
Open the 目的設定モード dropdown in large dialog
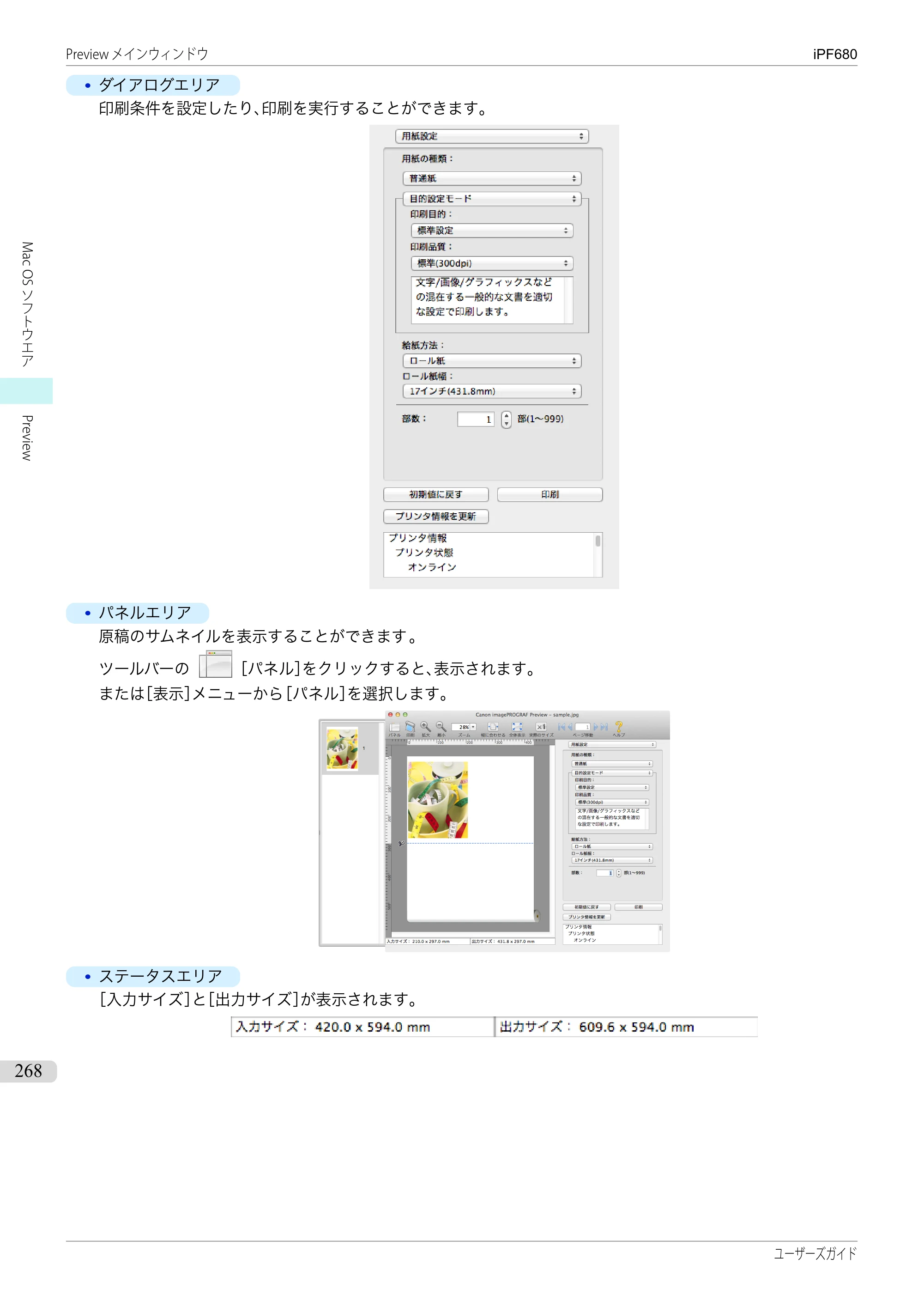[492, 199]
